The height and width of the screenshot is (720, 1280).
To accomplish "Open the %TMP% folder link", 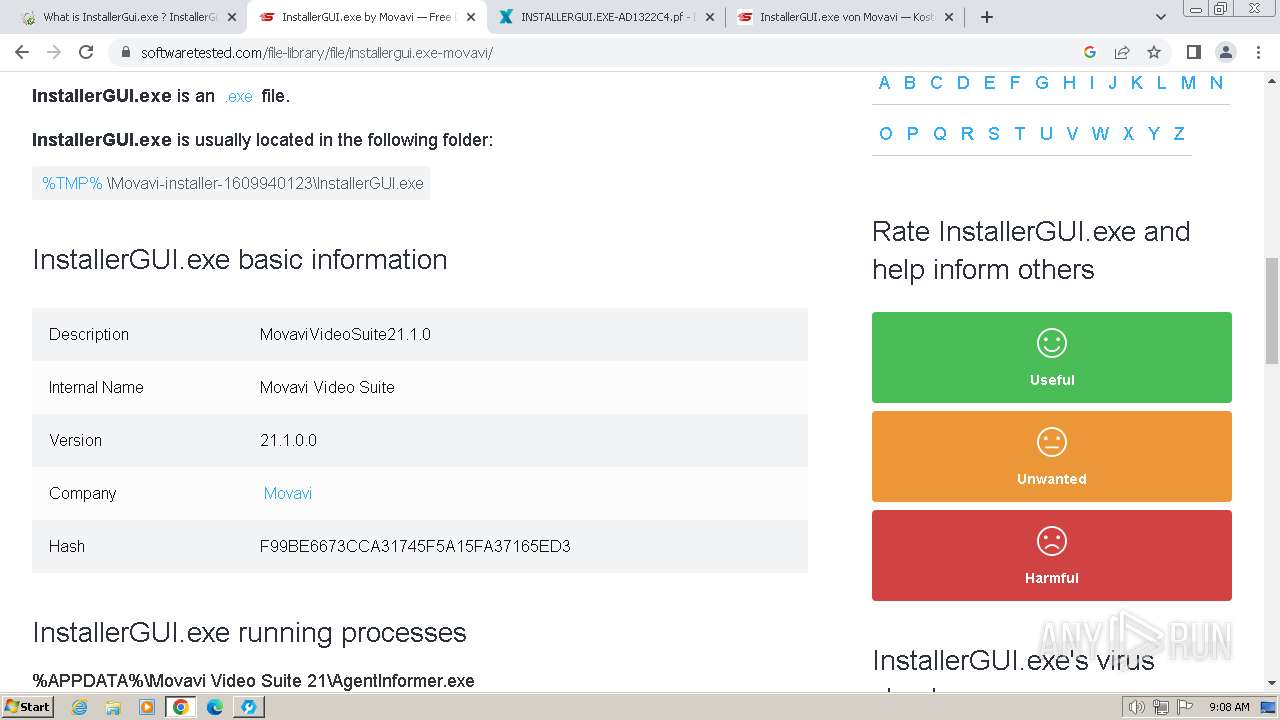I will pos(72,183).
